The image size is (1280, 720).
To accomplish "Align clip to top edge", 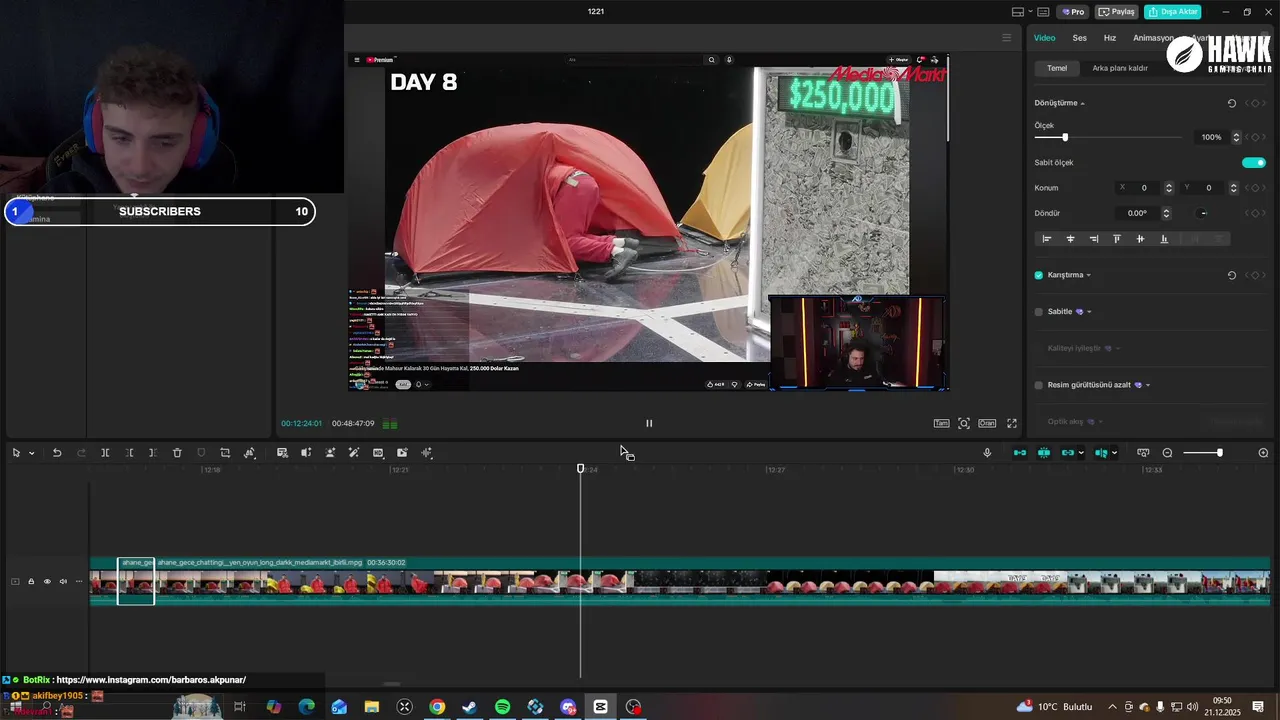I will (1117, 239).
